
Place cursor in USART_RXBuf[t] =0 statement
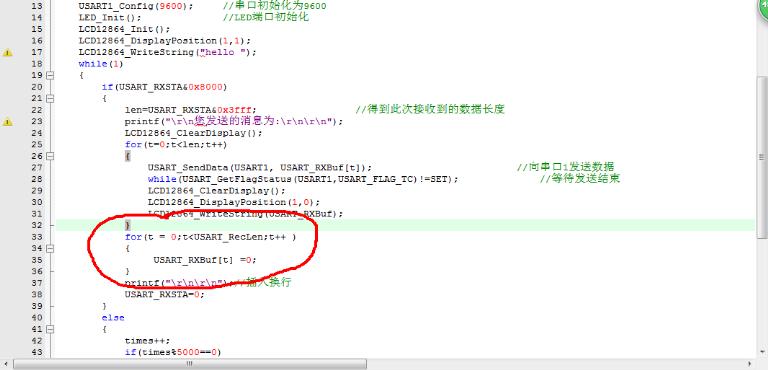[x=205, y=260]
